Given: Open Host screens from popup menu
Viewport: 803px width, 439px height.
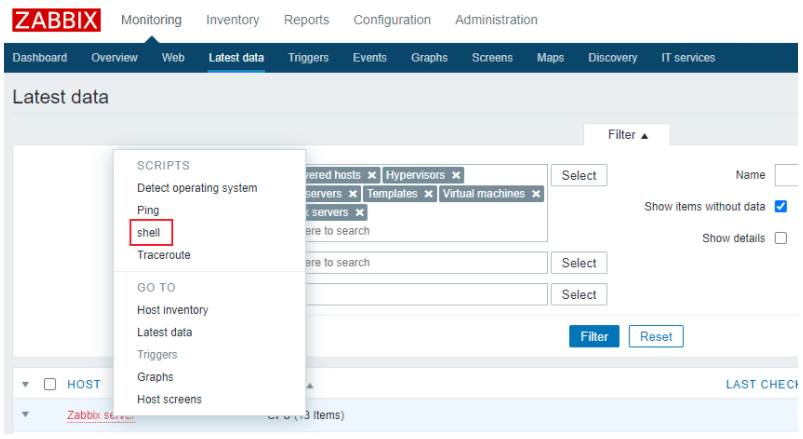Looking at the screenshot, I should tap(170, 400).
